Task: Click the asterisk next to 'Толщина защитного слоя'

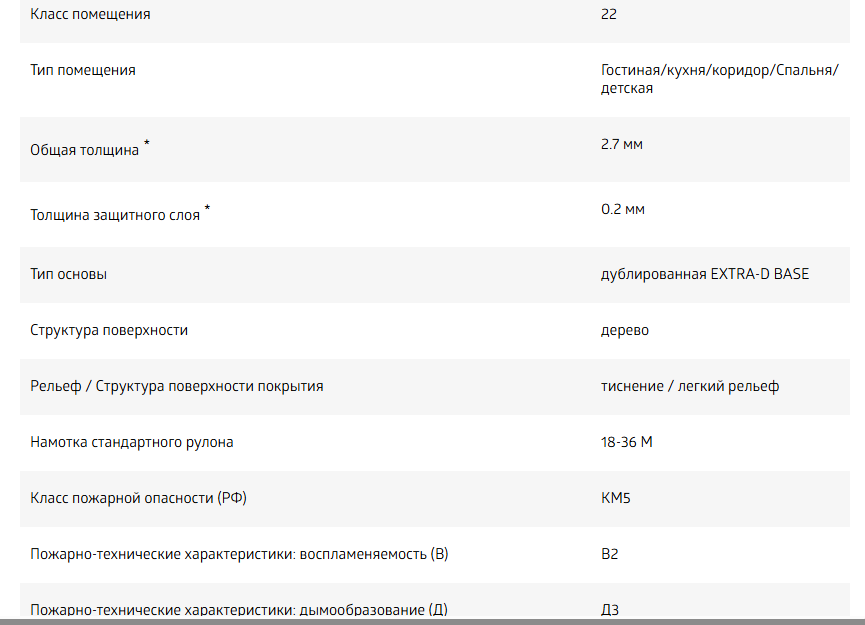Action: pyautogui.click(x=207, y=208)
